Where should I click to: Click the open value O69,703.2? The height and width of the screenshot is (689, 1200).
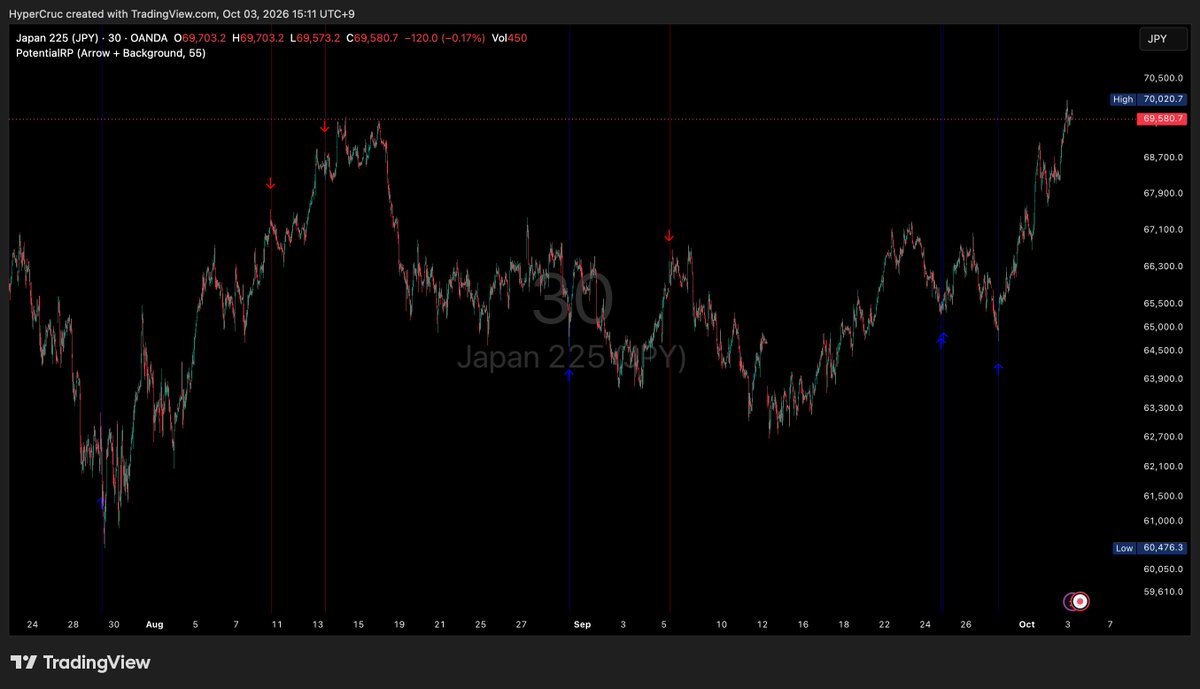pos(200,38)
